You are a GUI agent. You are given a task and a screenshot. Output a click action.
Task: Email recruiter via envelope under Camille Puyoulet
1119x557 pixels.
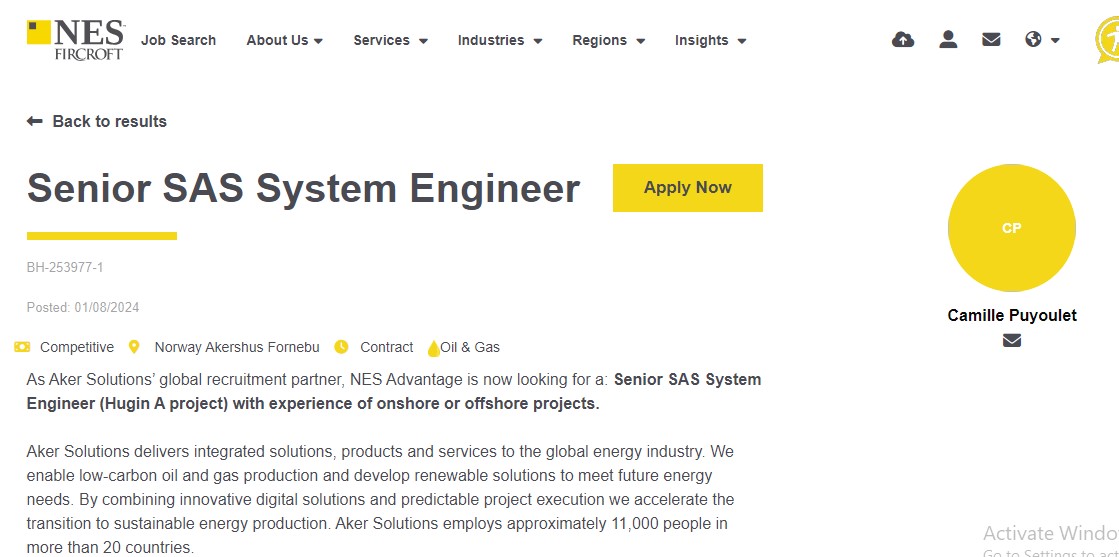[1011, 341]
